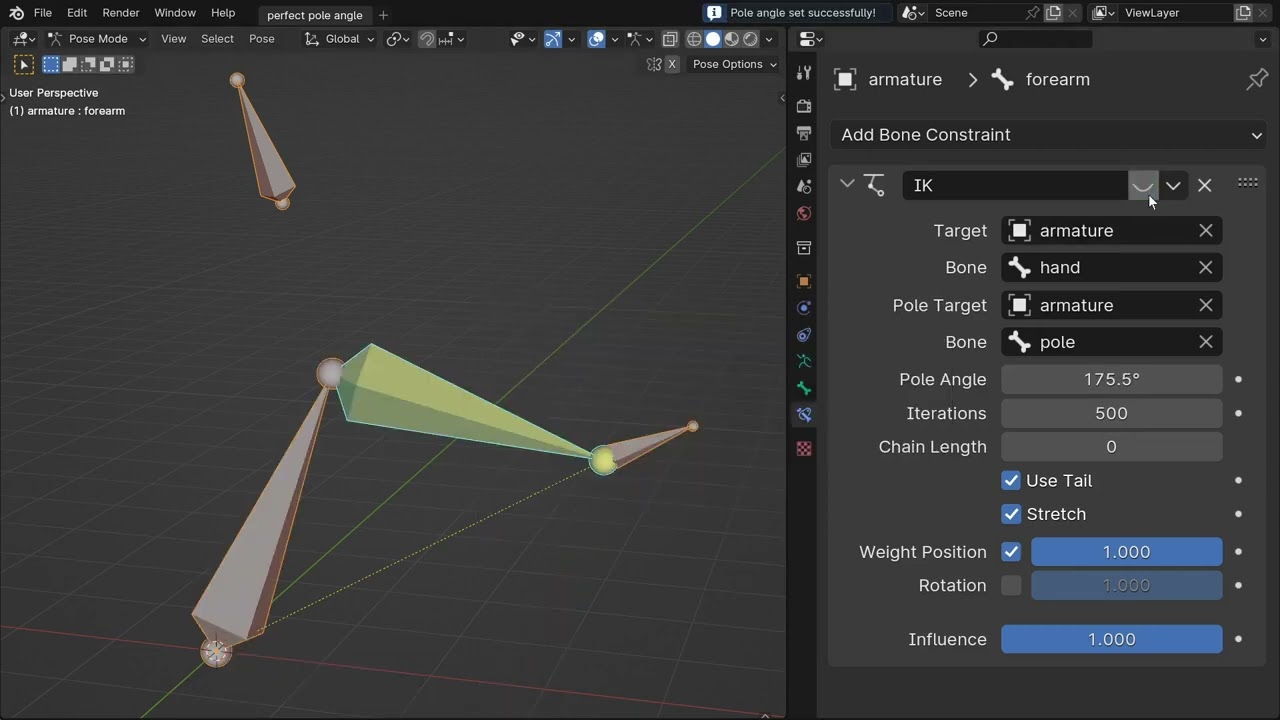Open the Help menu
Screen dimensions: 1280x720
(223, 13)
